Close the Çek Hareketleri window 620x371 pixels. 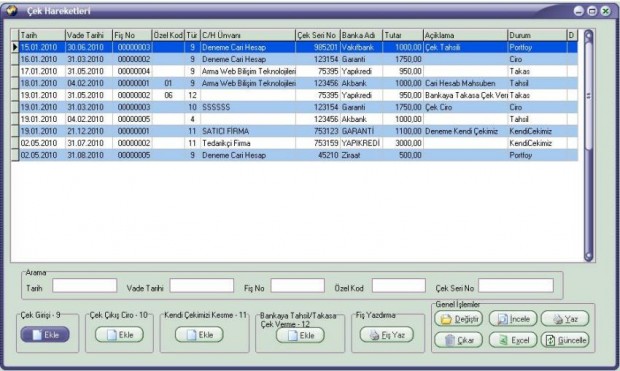click(x=605, y=11)
